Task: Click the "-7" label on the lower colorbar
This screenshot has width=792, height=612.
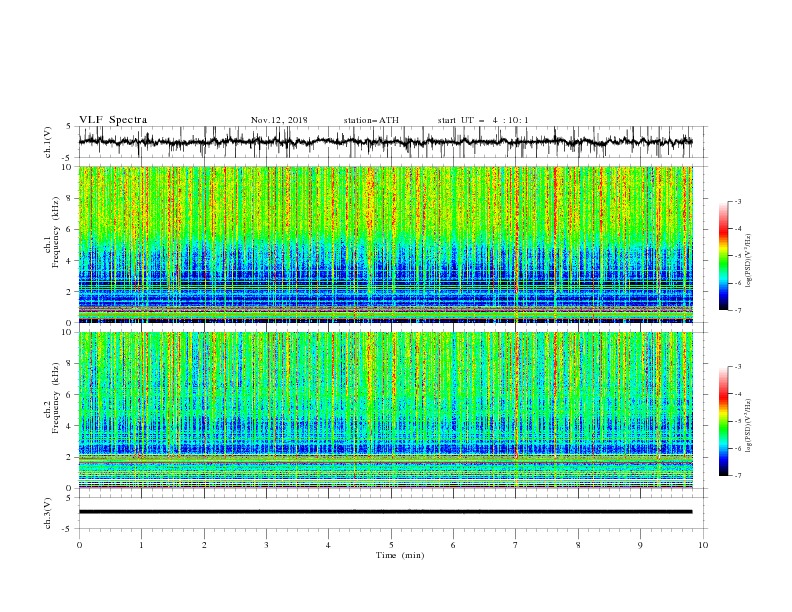Action: (737, 476)
